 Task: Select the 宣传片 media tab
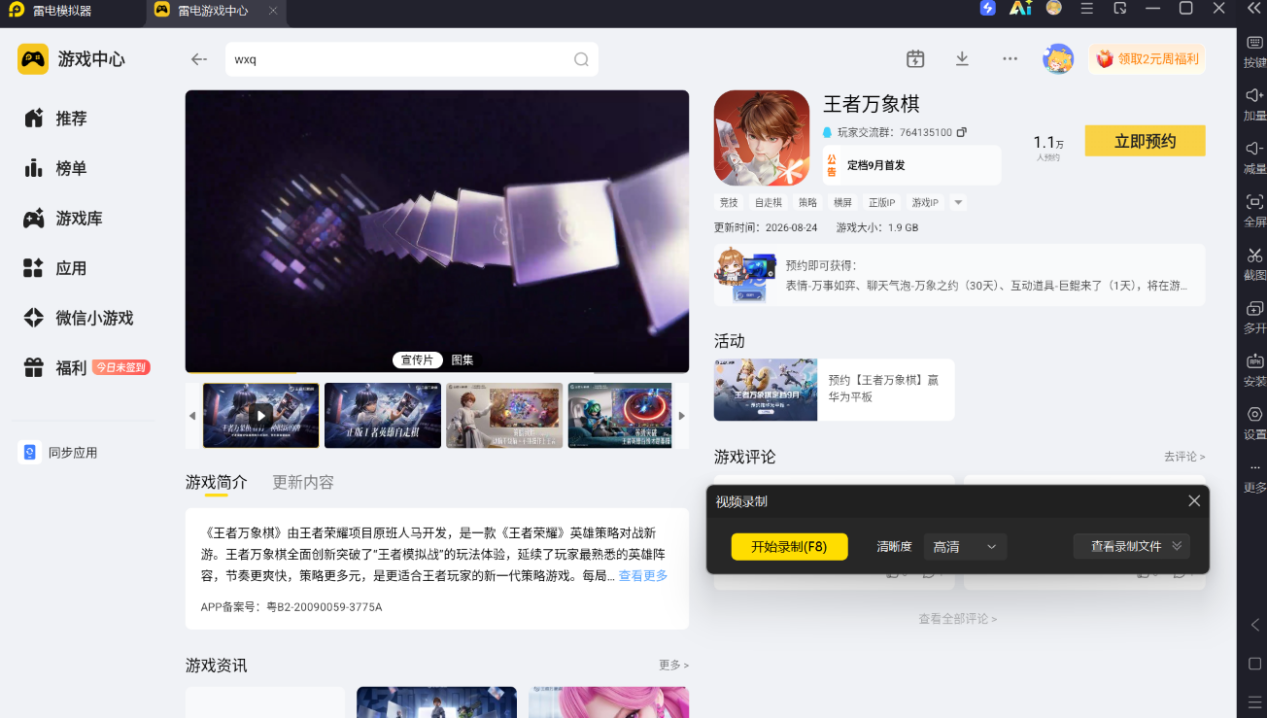click(x=417, y=360)
